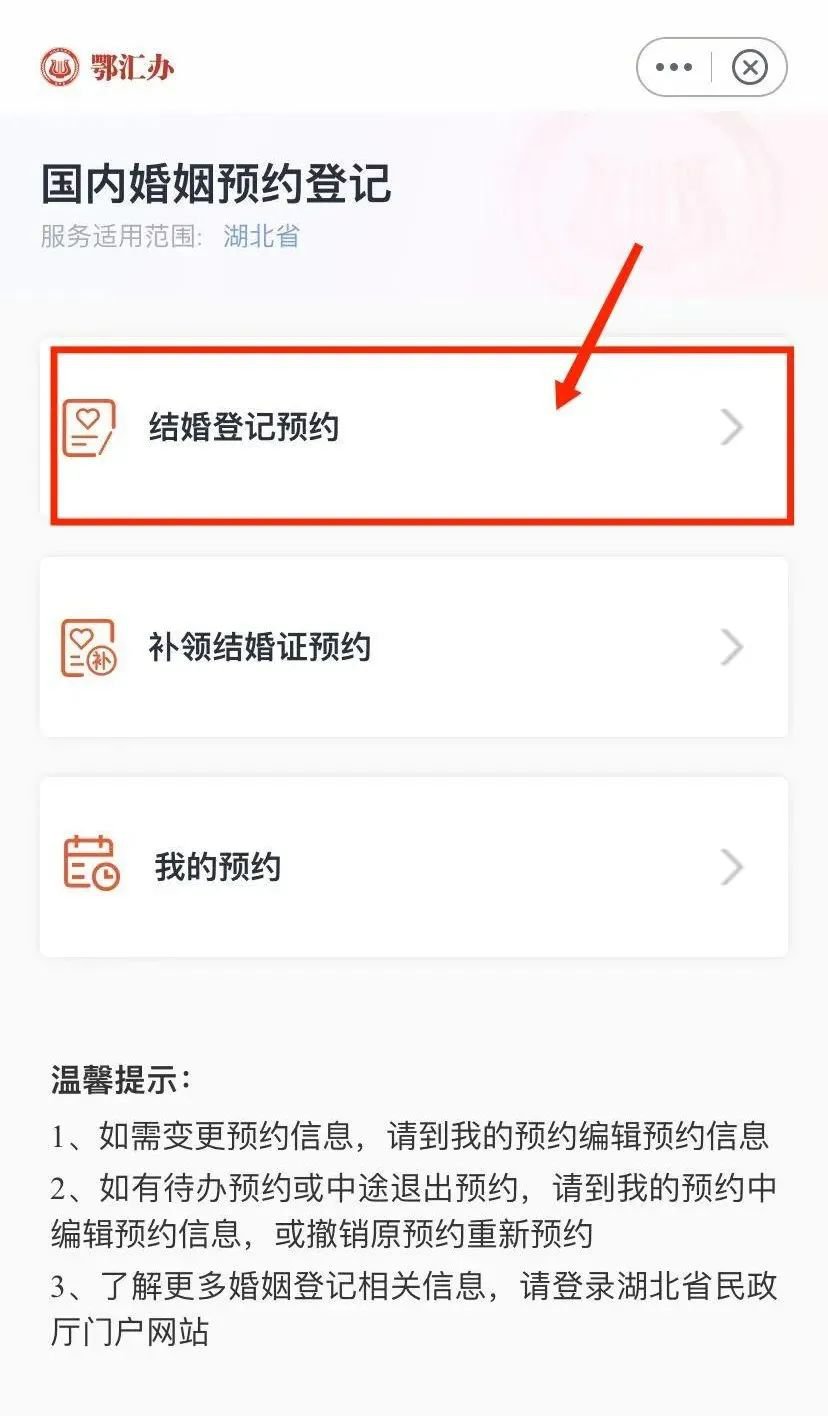Click the 湖北省 service region link
Screen dimensions: 828x1416
coord(262,237)
